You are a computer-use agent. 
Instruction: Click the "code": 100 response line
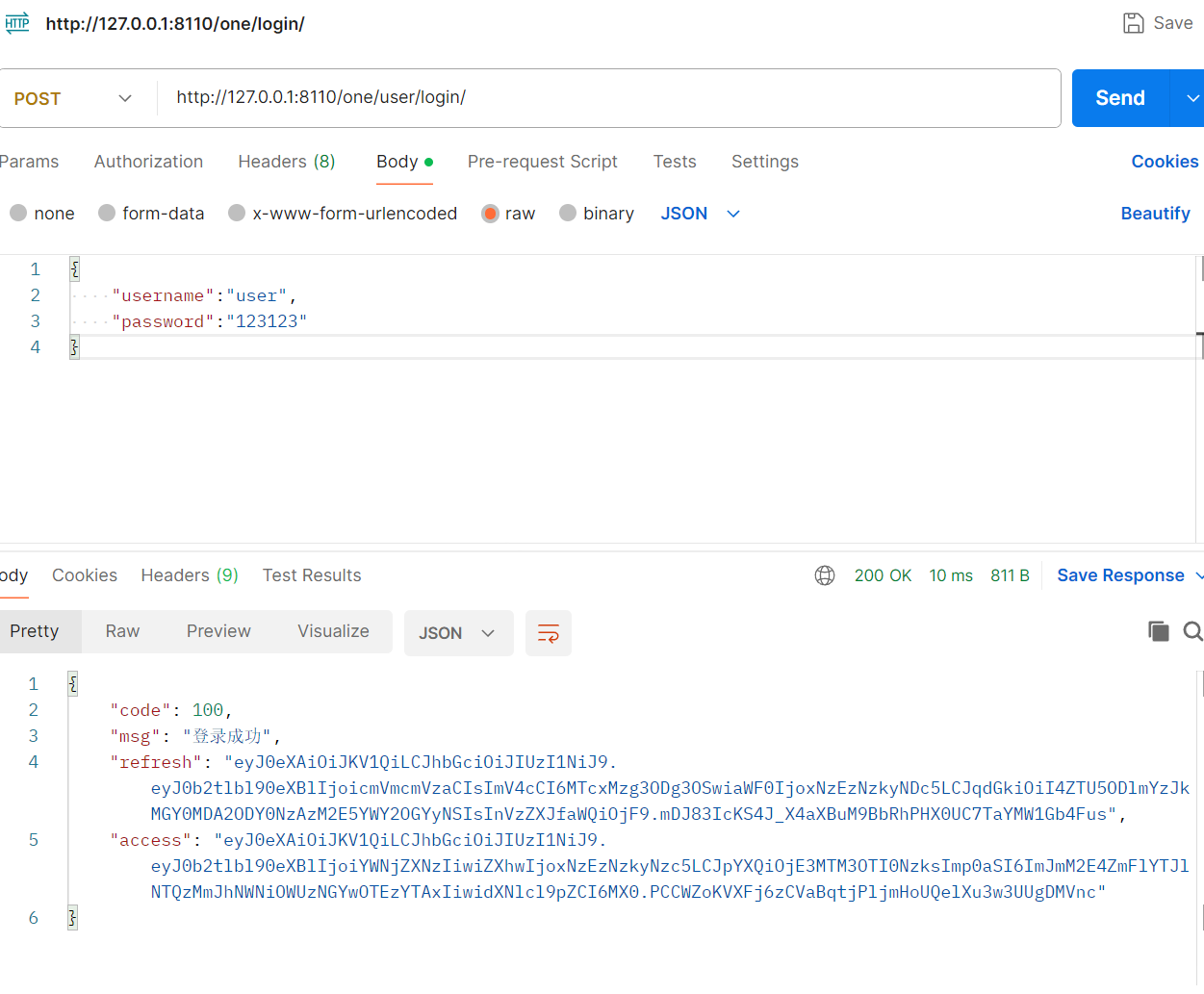pos(171,710)
